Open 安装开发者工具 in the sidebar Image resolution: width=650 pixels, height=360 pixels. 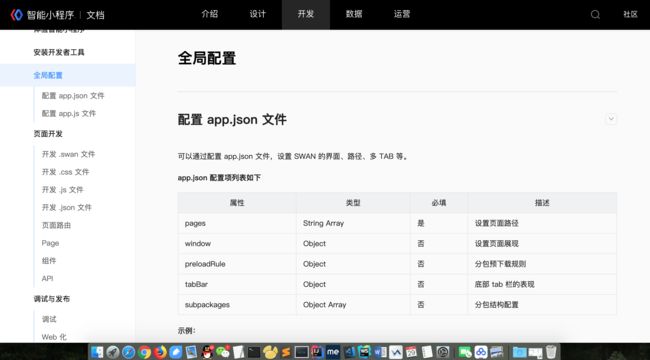tap(59, 53)
